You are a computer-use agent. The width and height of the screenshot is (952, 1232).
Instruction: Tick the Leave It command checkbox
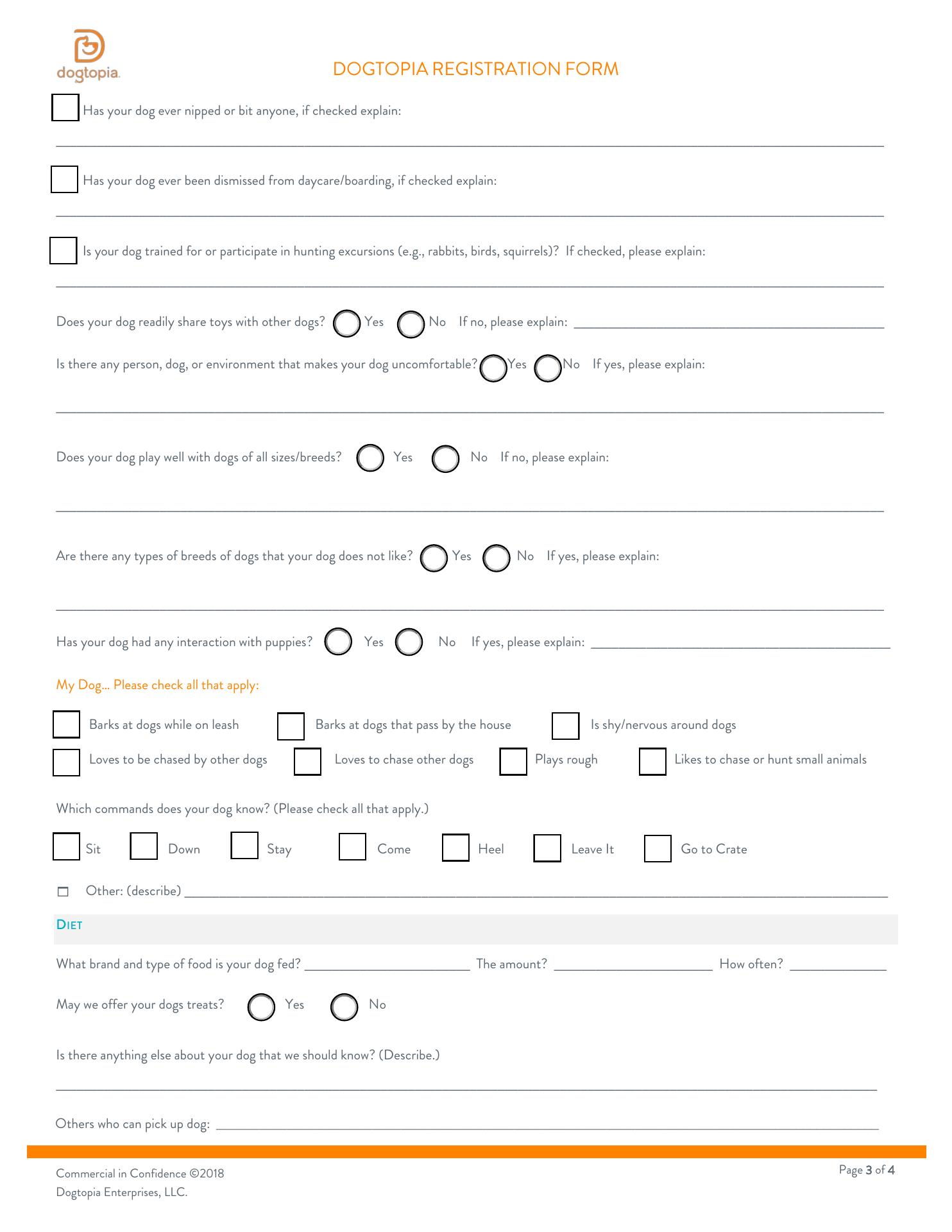click(x=547, y=848)
